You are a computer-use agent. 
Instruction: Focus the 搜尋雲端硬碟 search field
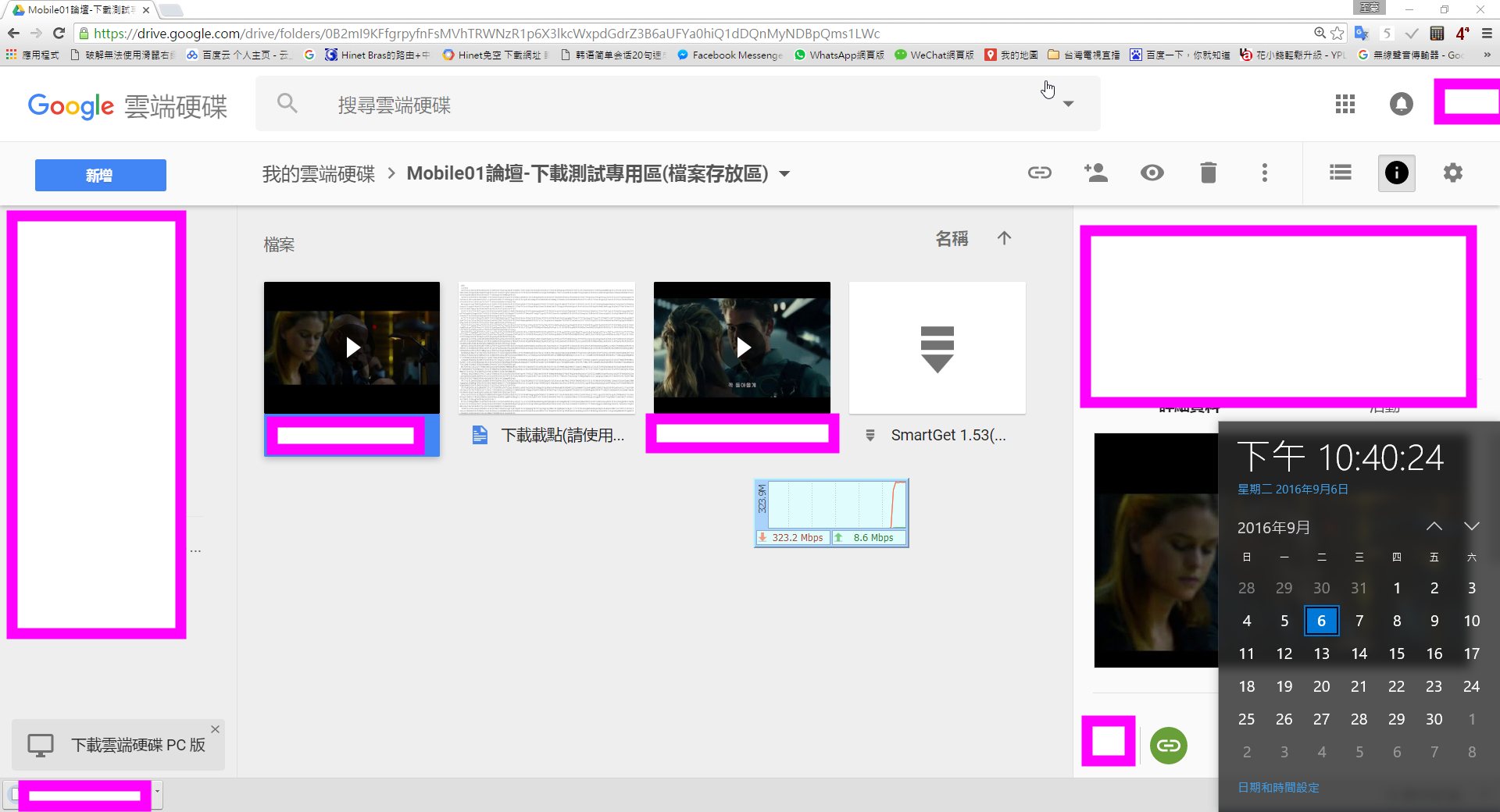click(678, 104)
